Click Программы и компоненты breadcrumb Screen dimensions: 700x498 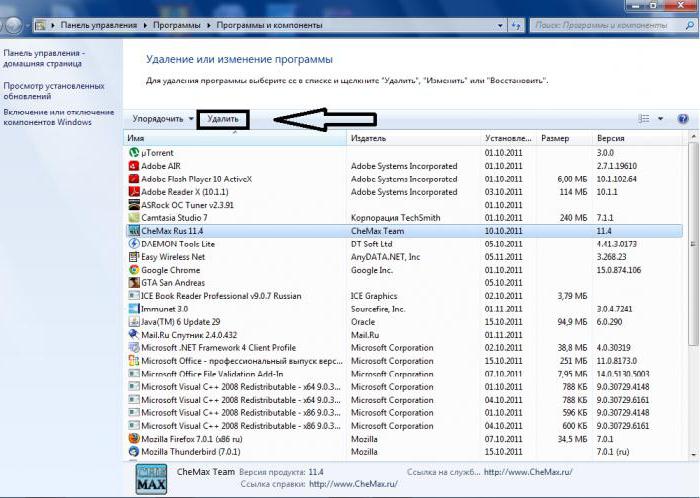click(x=269, y=25)
